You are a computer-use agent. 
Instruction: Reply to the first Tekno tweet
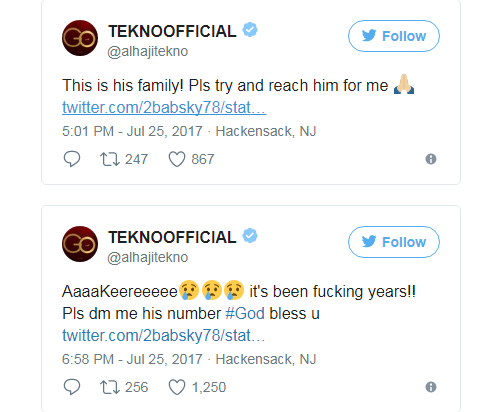click(x=72, y=159)
